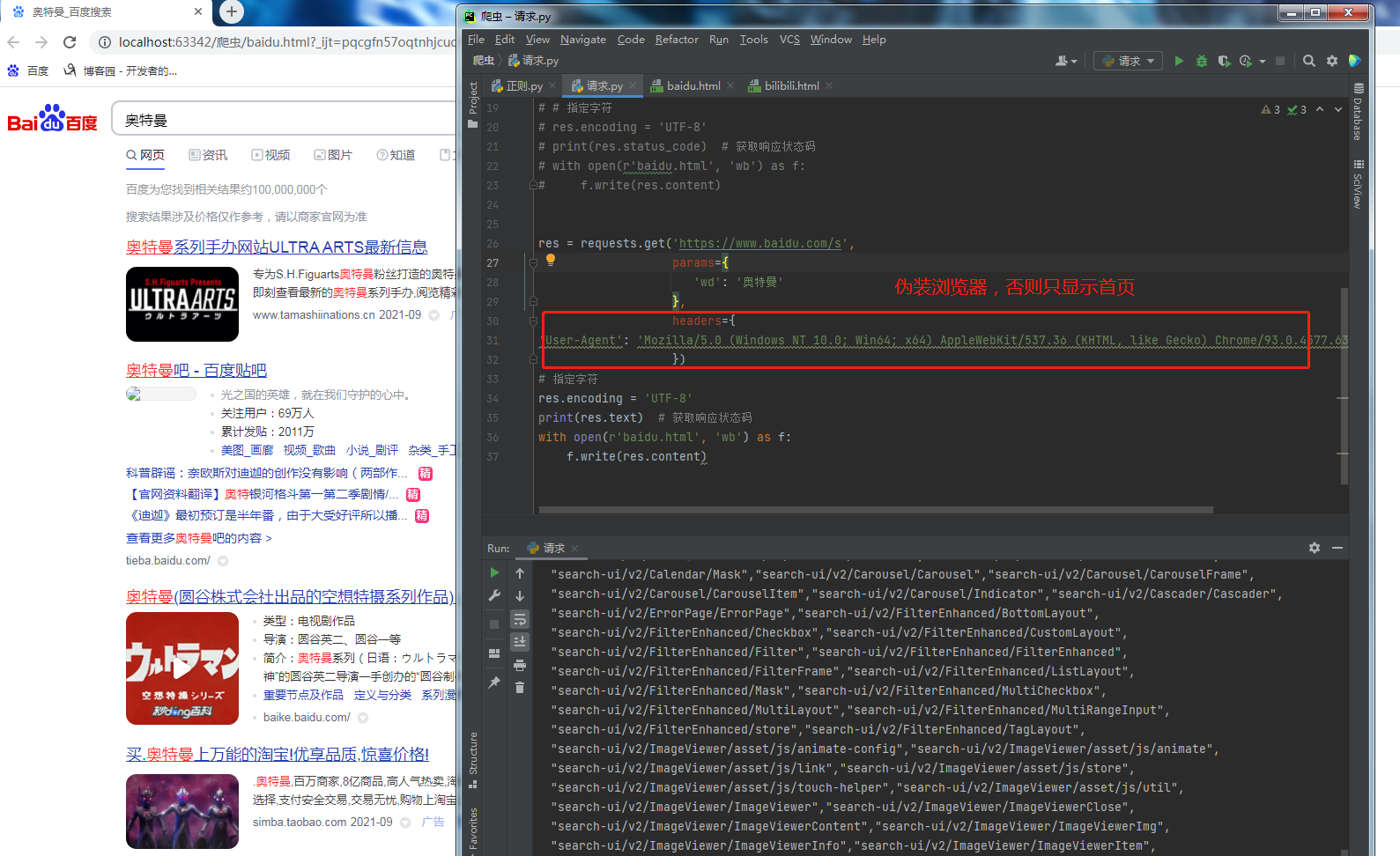
Task: Open the ULTRA ARTS search result link
Action: (x=277, y=247)
